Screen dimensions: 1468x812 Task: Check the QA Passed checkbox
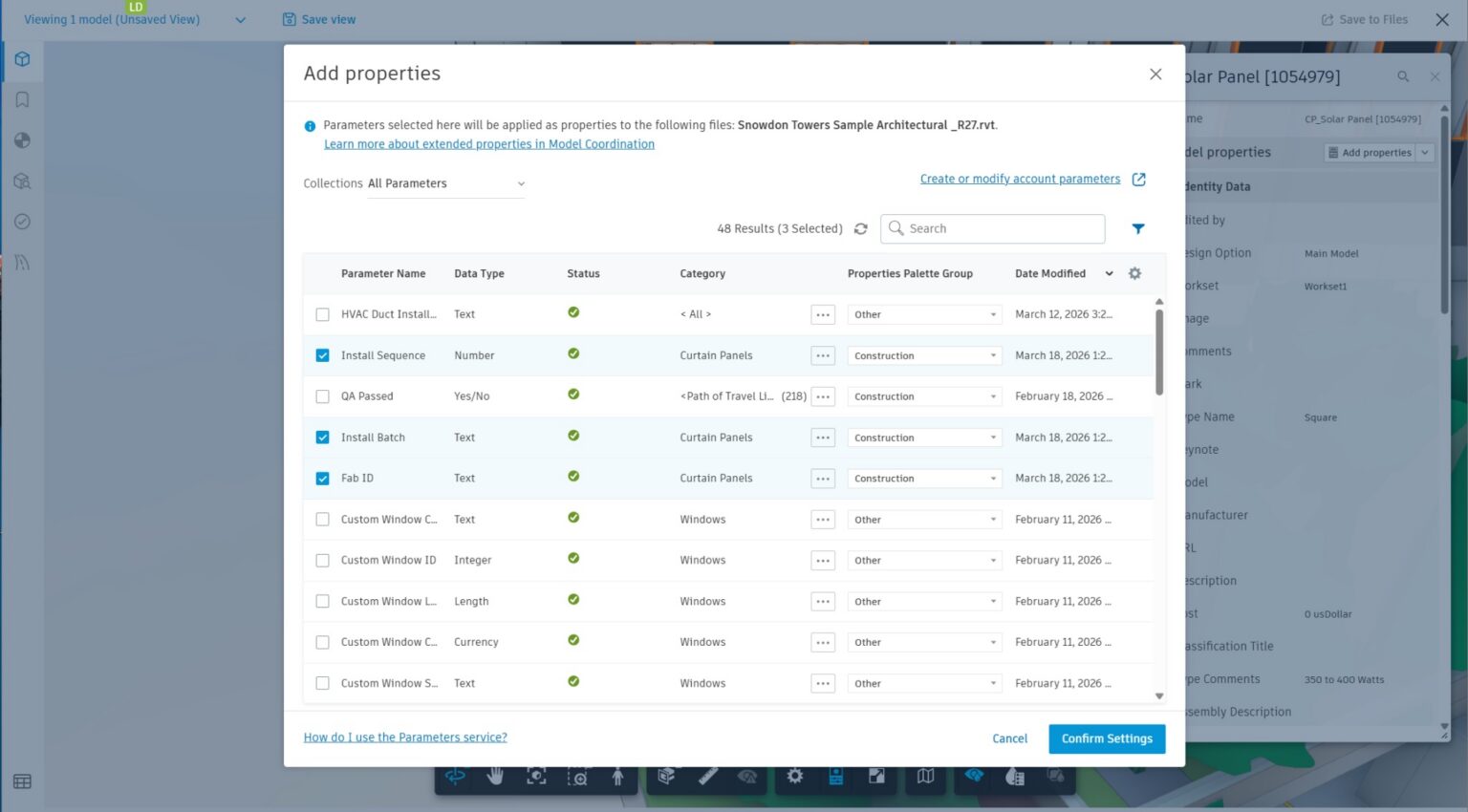(322, 396)
